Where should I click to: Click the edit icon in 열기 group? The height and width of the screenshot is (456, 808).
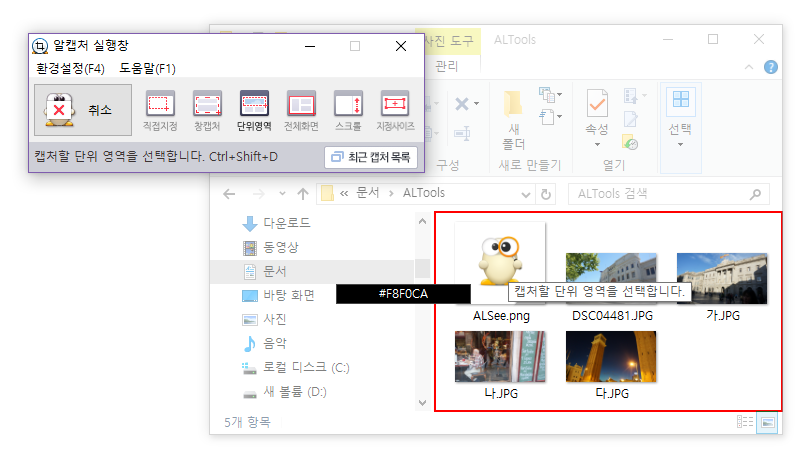631,119
